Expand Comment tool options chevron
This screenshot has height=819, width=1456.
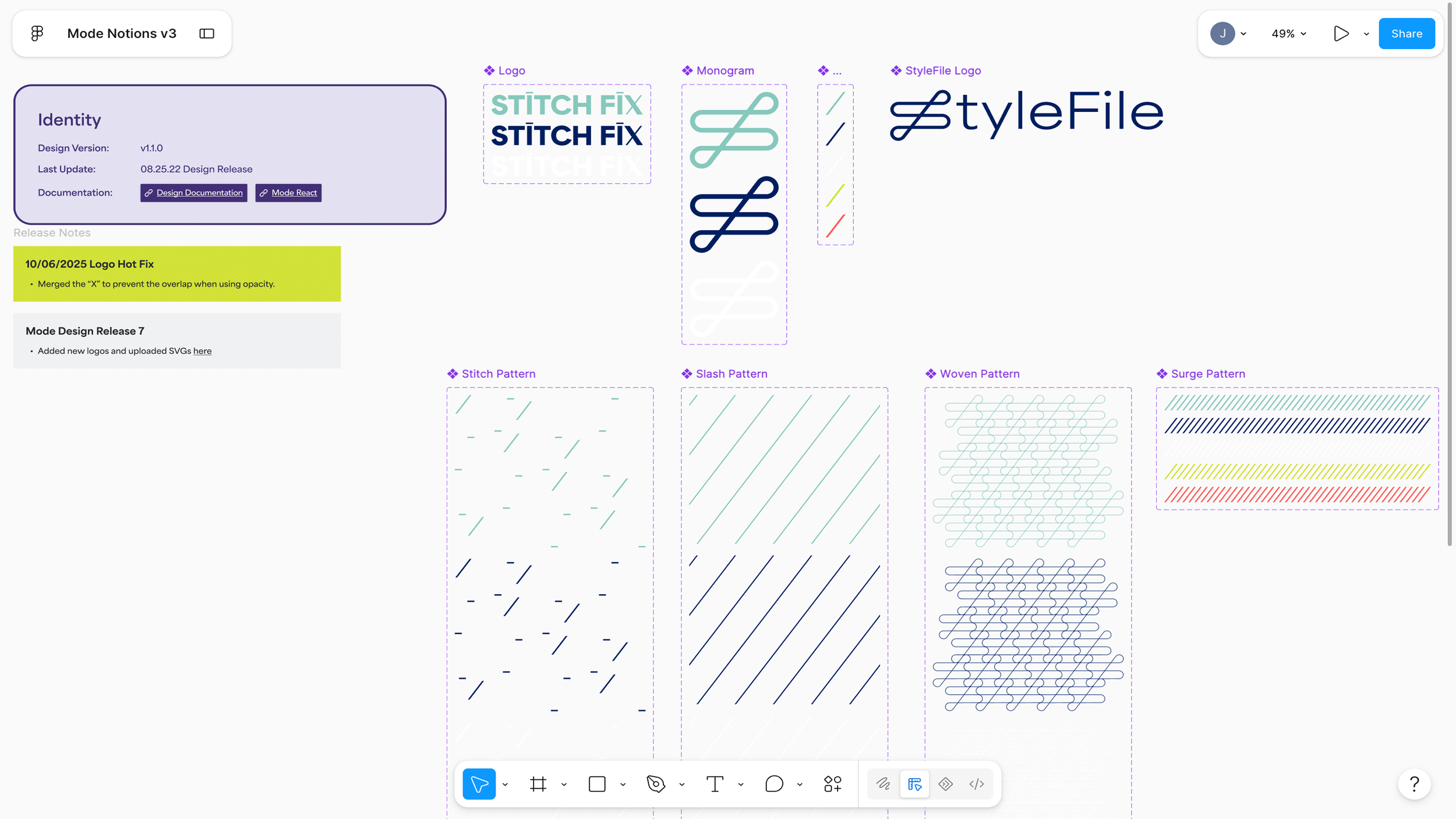click(x=800, y=784)
